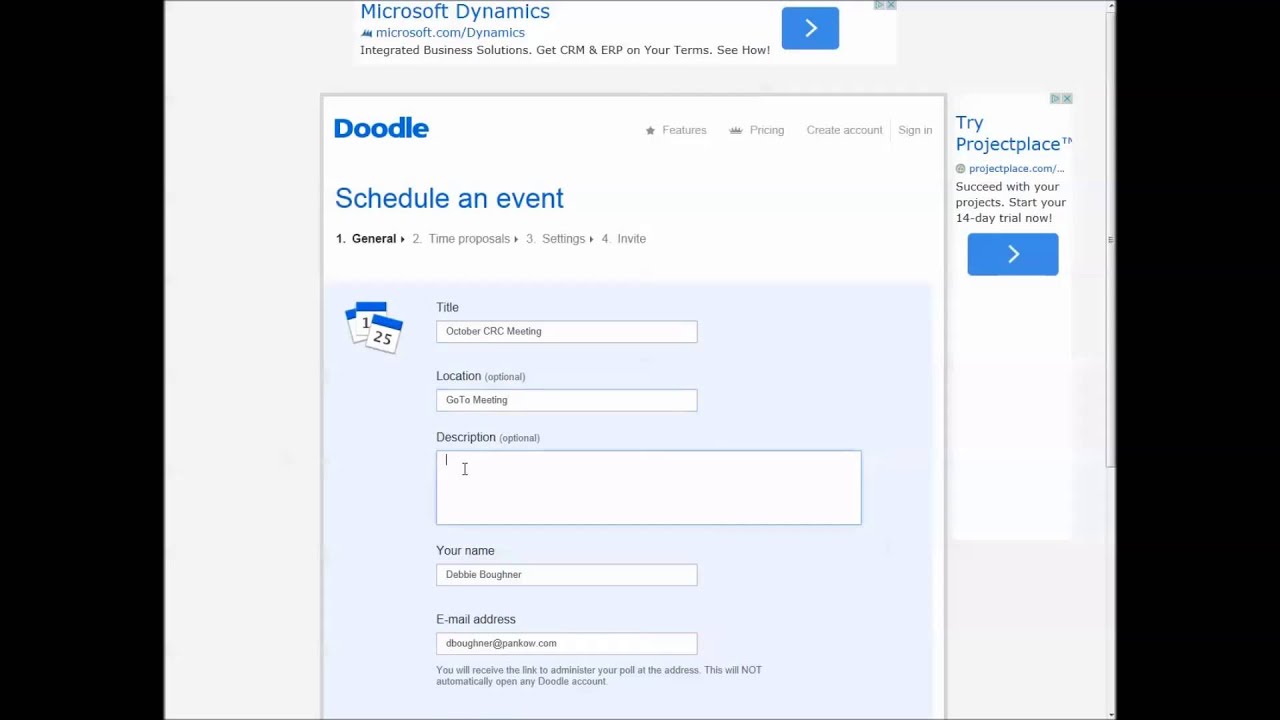Click the Try Projectplace ad headline
1280x720 pixels.
(1013, 133)
